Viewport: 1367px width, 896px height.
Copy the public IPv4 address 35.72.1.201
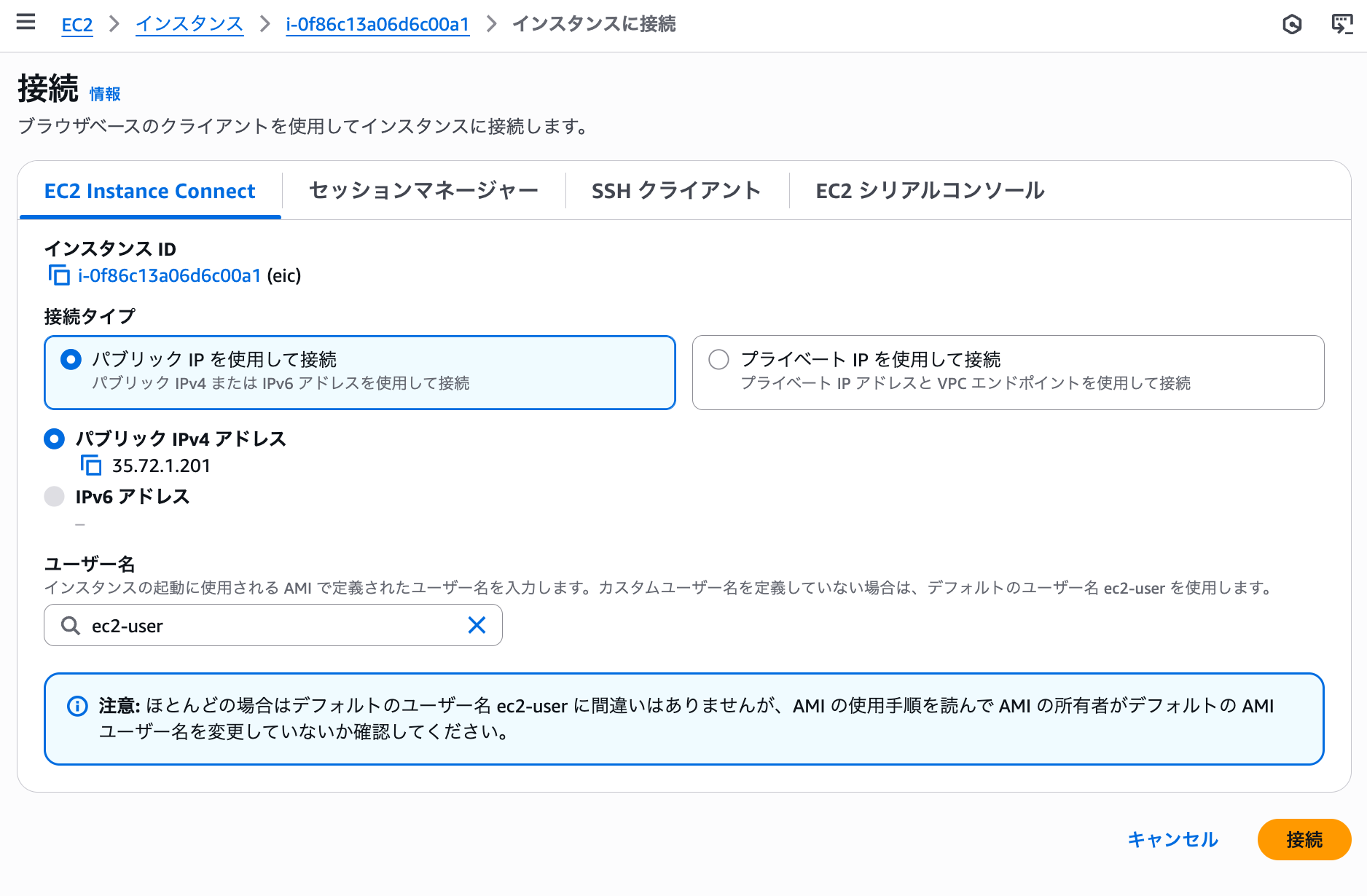[x=91, y=465]
